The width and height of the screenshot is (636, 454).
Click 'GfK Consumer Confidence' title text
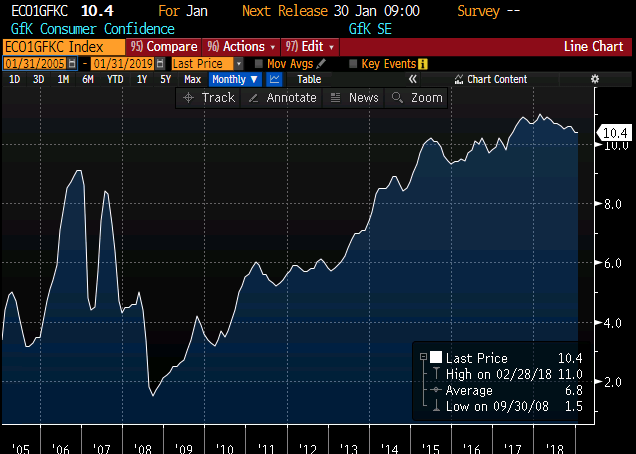(x=93, y=29)
